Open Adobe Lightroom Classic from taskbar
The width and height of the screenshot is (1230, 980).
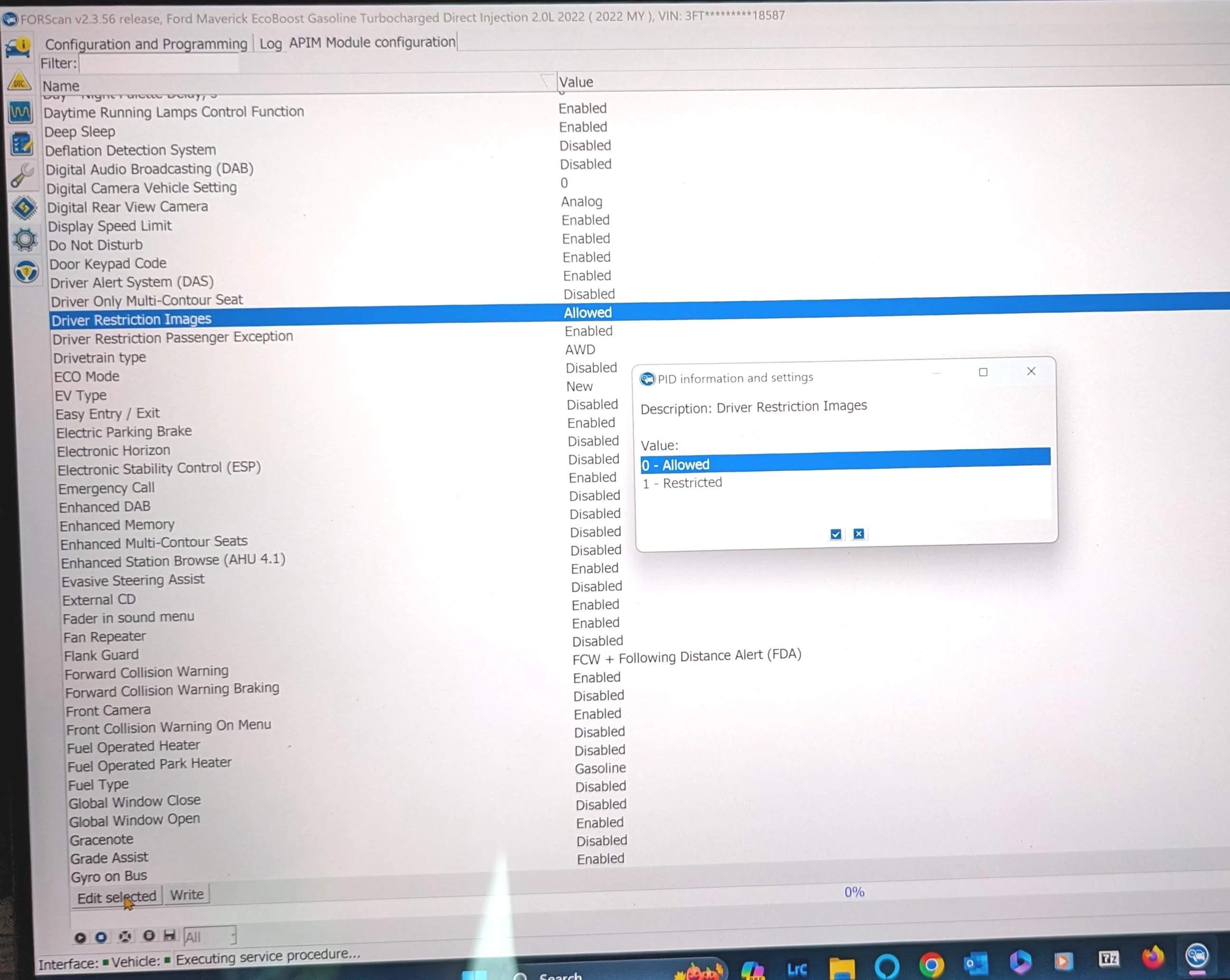[796, 969]
